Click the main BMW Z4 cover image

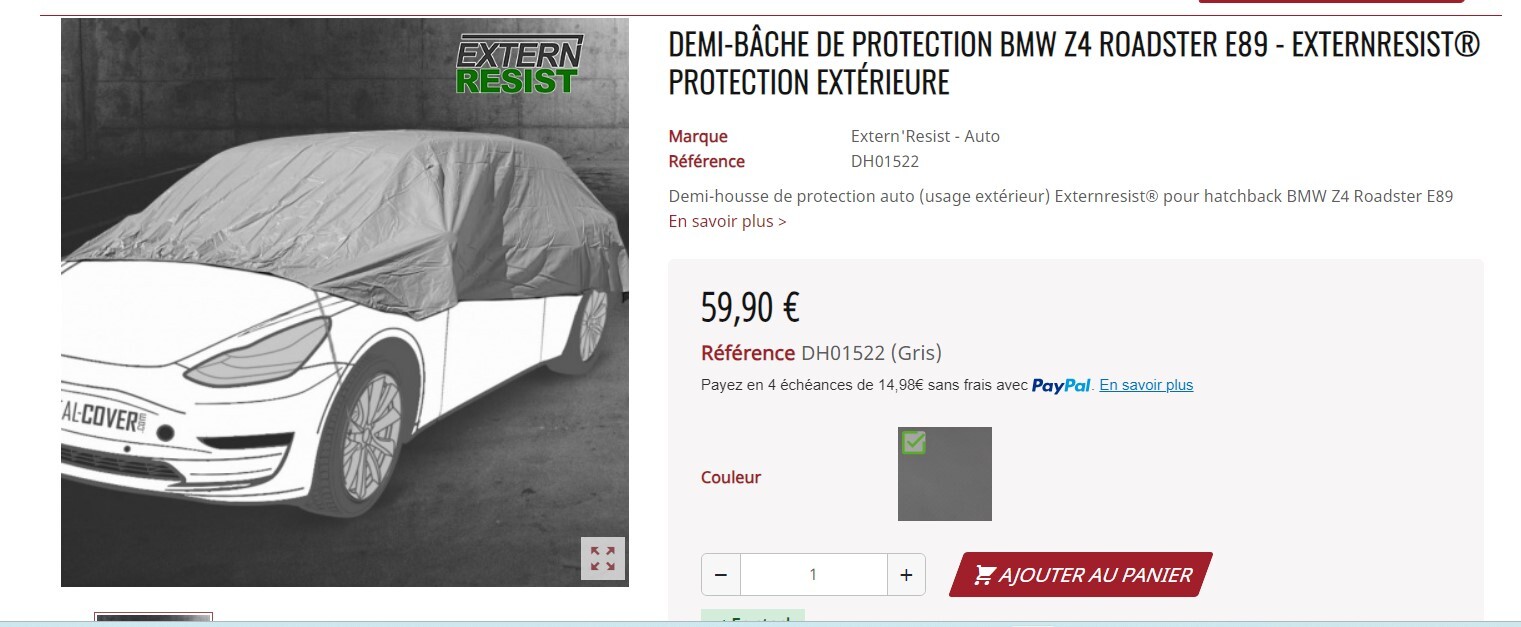tap(345, 302)
